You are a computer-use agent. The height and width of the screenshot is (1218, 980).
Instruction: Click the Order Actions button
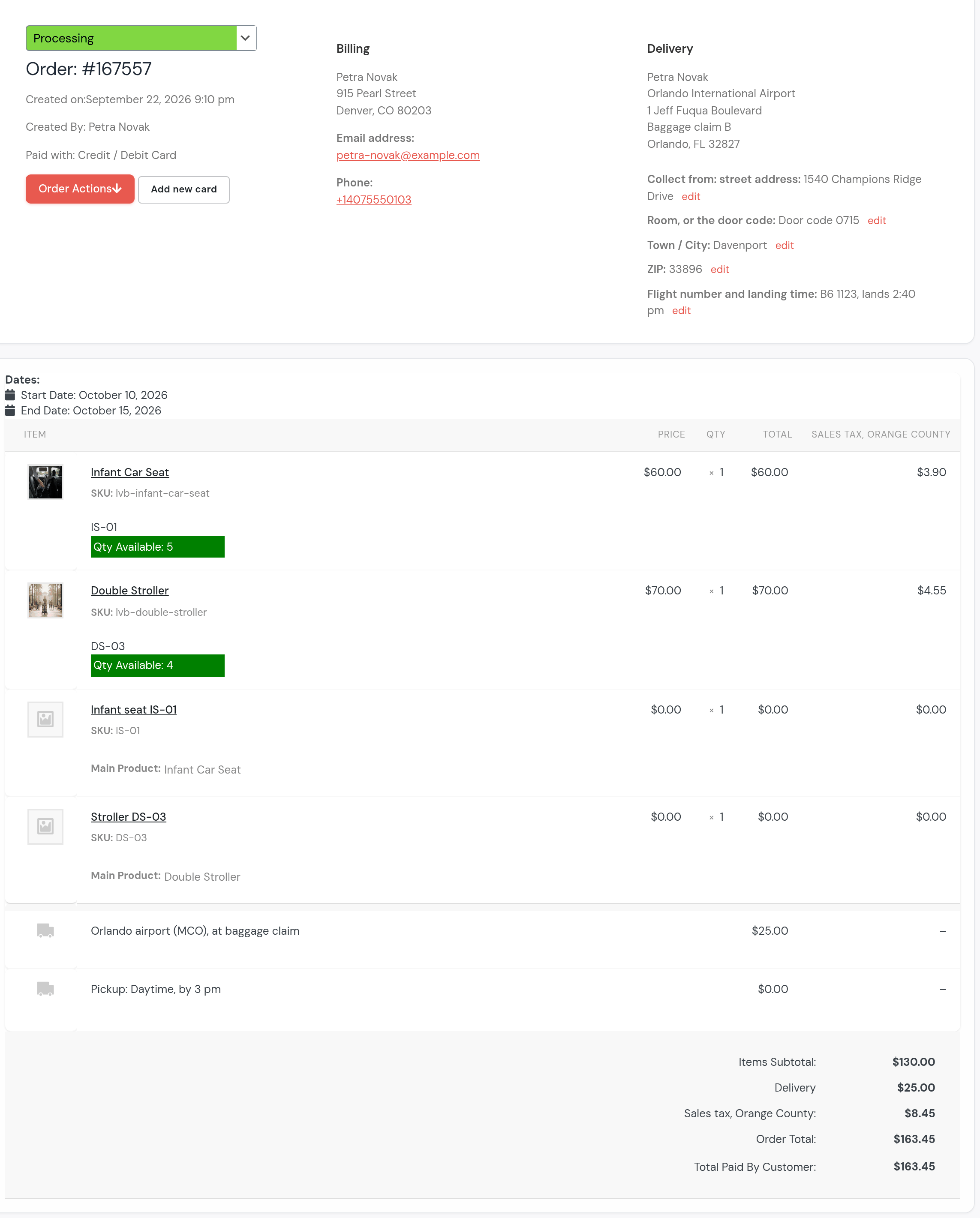tap(80, 189)
